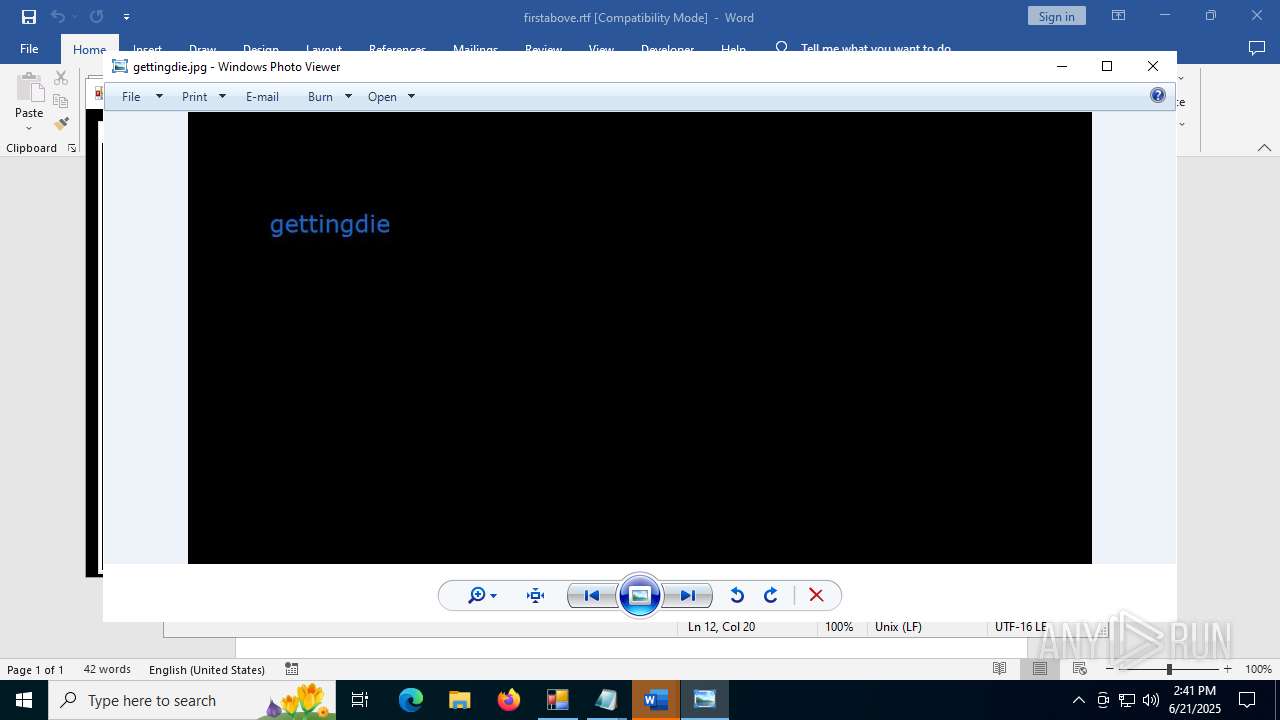Screen dimensions: 1280x720
Task: Adjust Word zoom slider handle
Action: (1169, 669)
